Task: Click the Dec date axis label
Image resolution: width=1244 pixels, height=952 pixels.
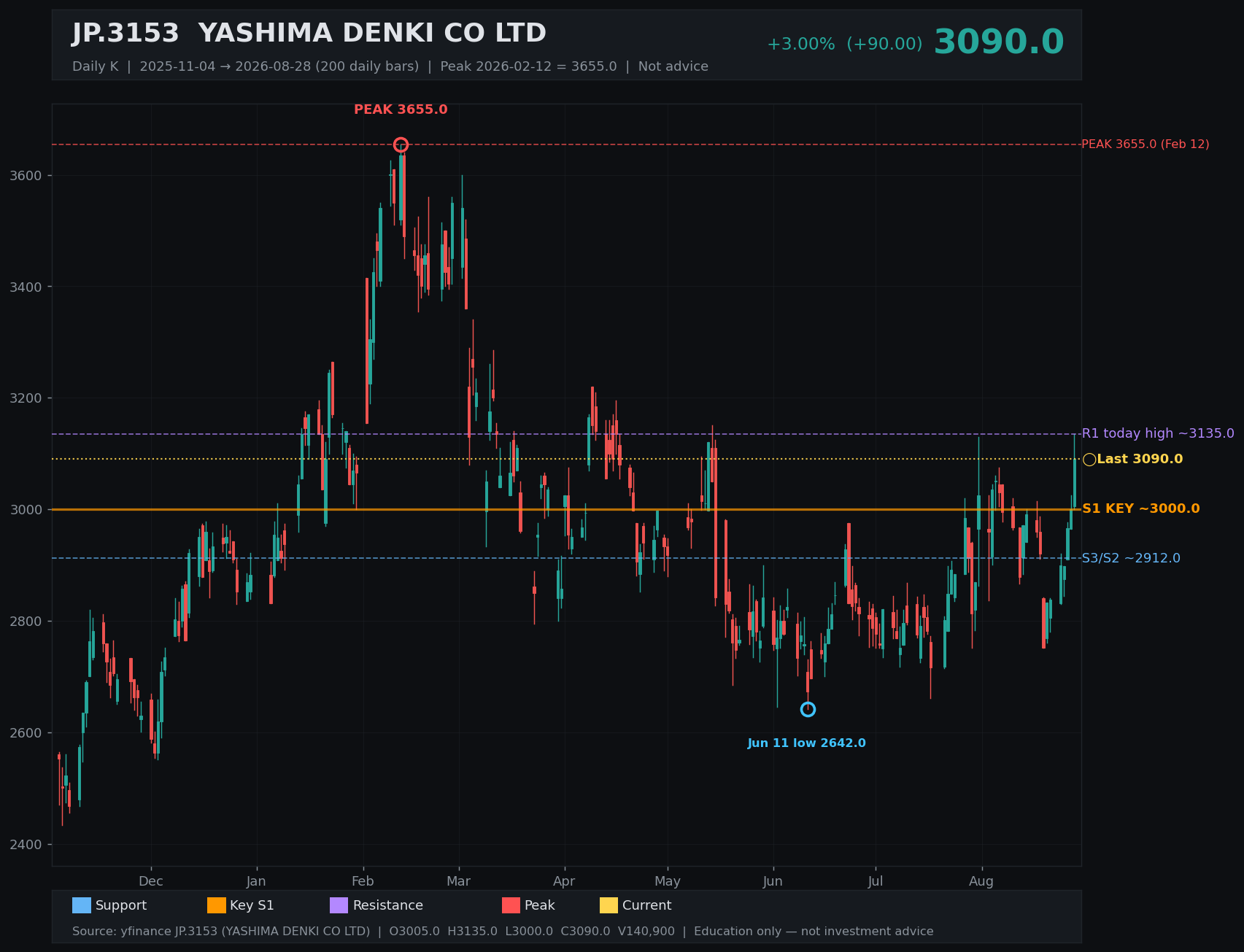Action: (x=151, y=881)
